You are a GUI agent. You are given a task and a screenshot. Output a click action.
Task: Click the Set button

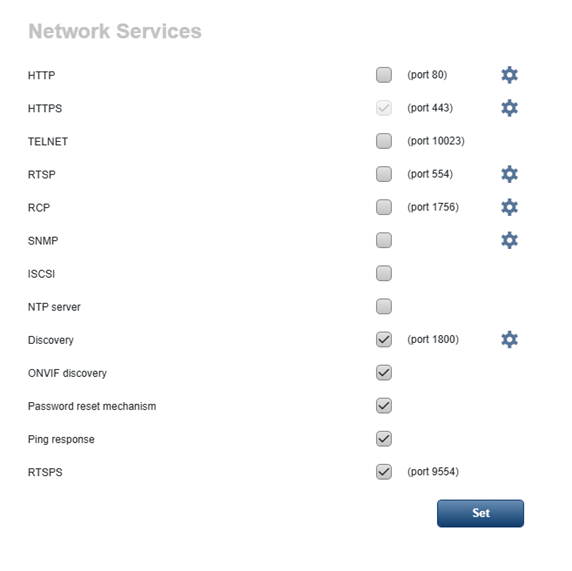[x=480, y=513]
